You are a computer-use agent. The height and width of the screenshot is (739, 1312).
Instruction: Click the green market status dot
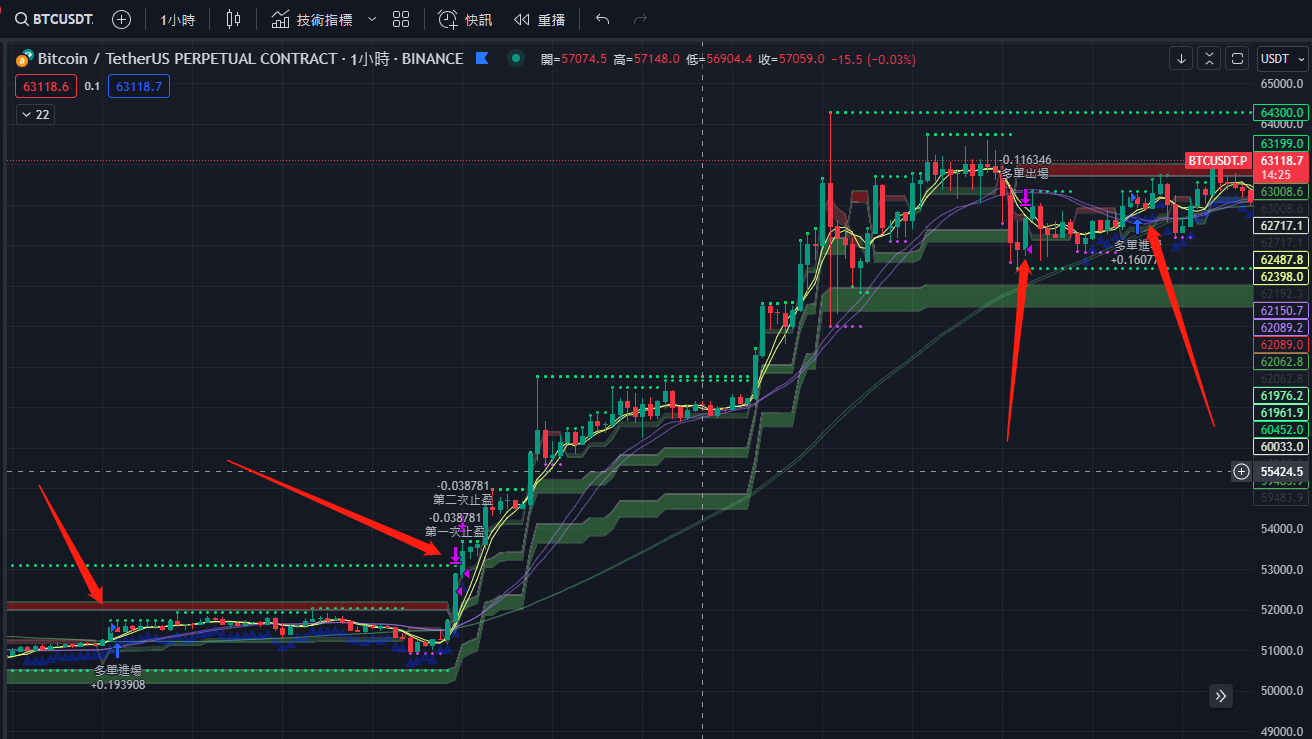(516, 59)
